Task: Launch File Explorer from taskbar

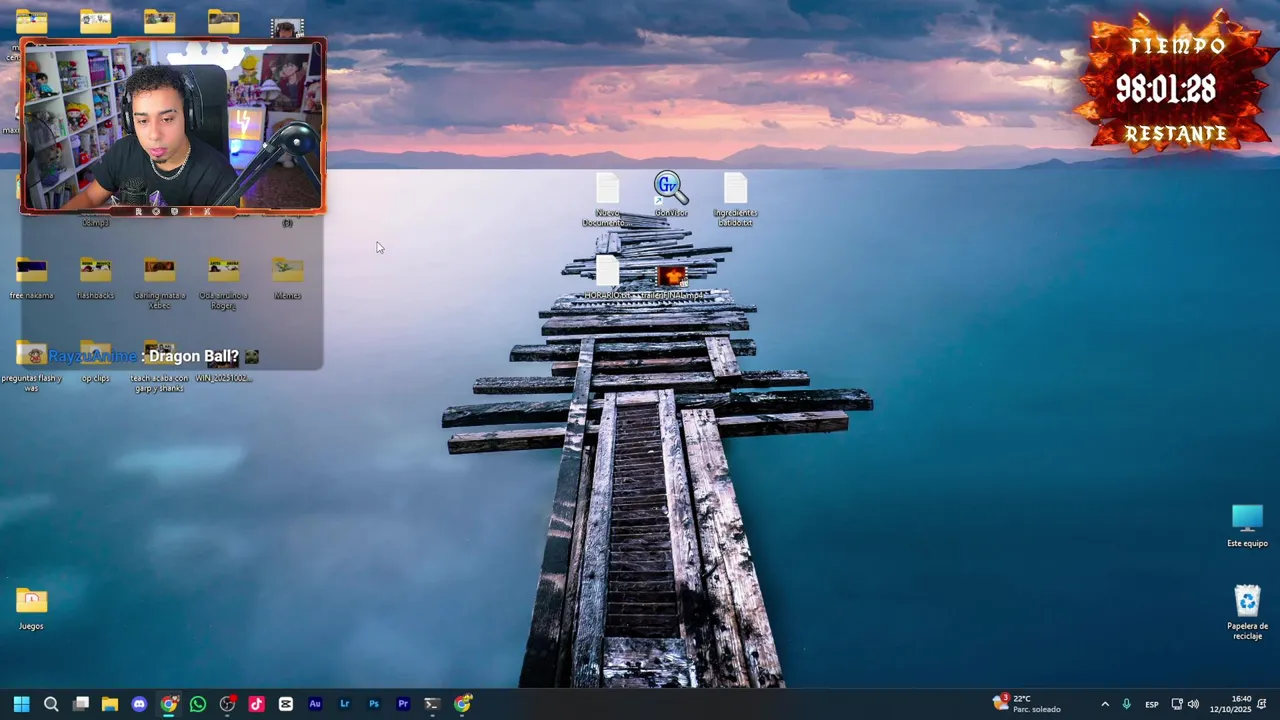Action: (x=110, y=704)
